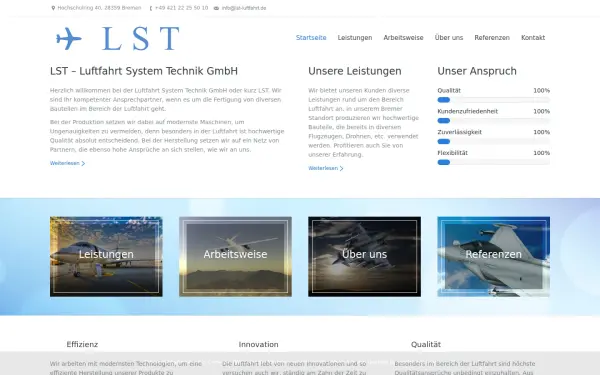Click Weiterlesen under Unsere Leistungen
Screen dimensions: 600x375
(326, 168)
